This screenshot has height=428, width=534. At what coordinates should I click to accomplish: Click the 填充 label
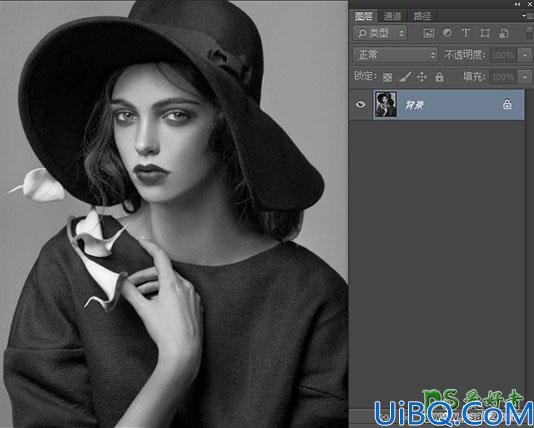(x=474, y=77)
